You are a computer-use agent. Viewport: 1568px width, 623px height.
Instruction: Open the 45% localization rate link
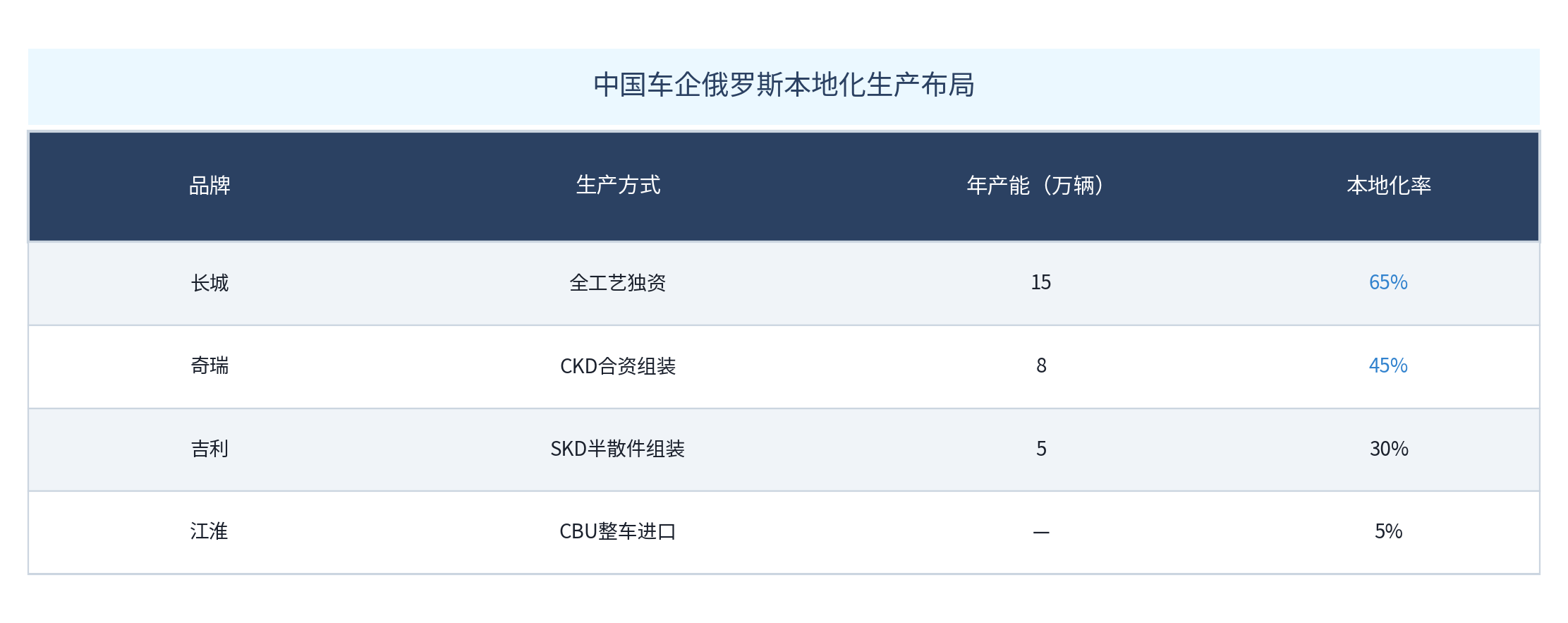tap(1388, 365)
